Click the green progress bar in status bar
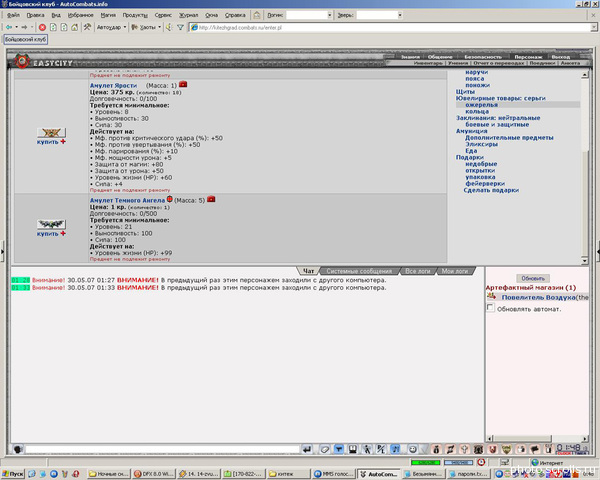 click(425, 462)
